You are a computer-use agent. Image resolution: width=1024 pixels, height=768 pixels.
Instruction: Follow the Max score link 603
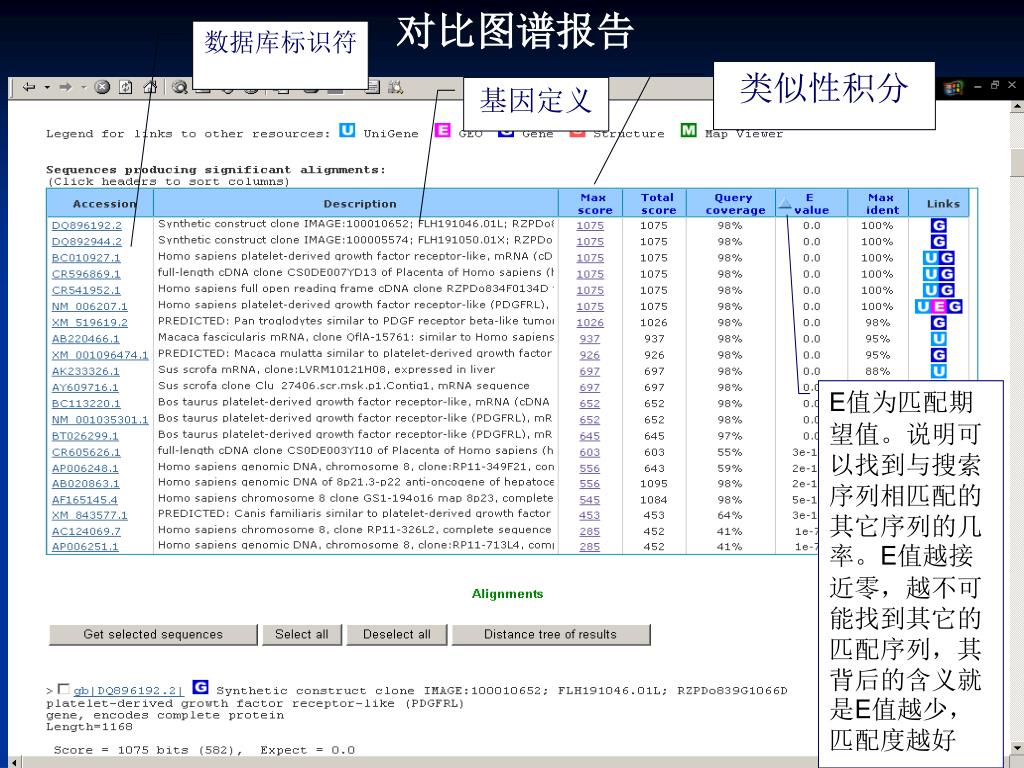[589, 452]
